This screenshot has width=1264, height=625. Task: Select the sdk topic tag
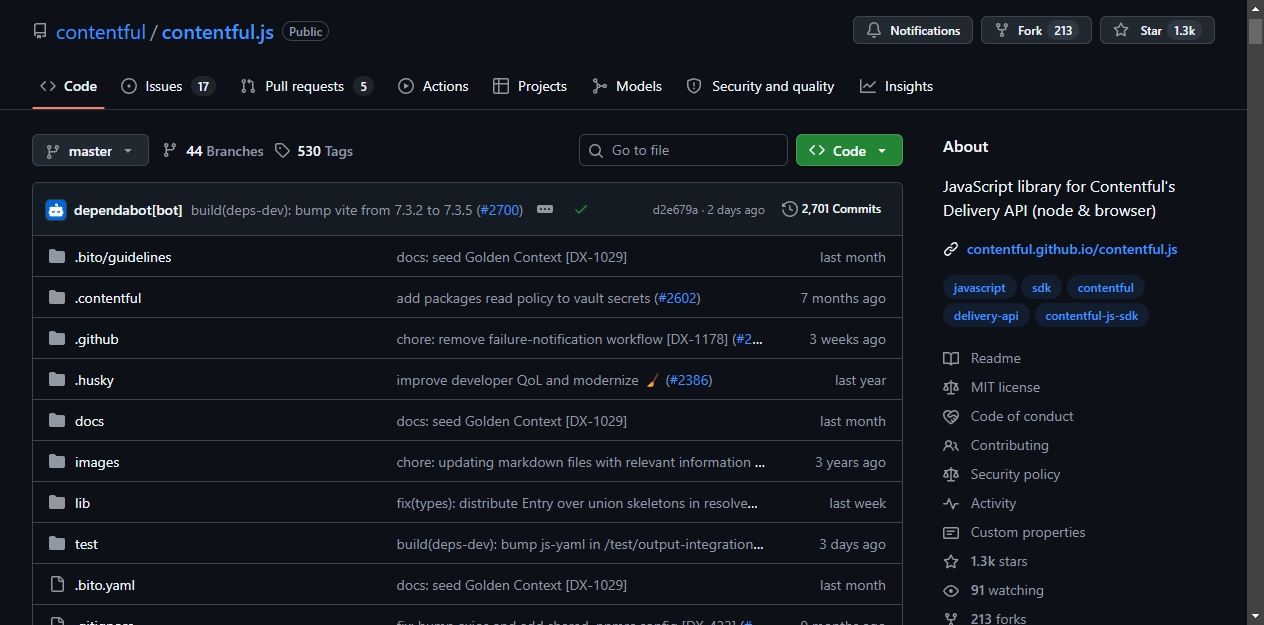(x=1042, y=288)
